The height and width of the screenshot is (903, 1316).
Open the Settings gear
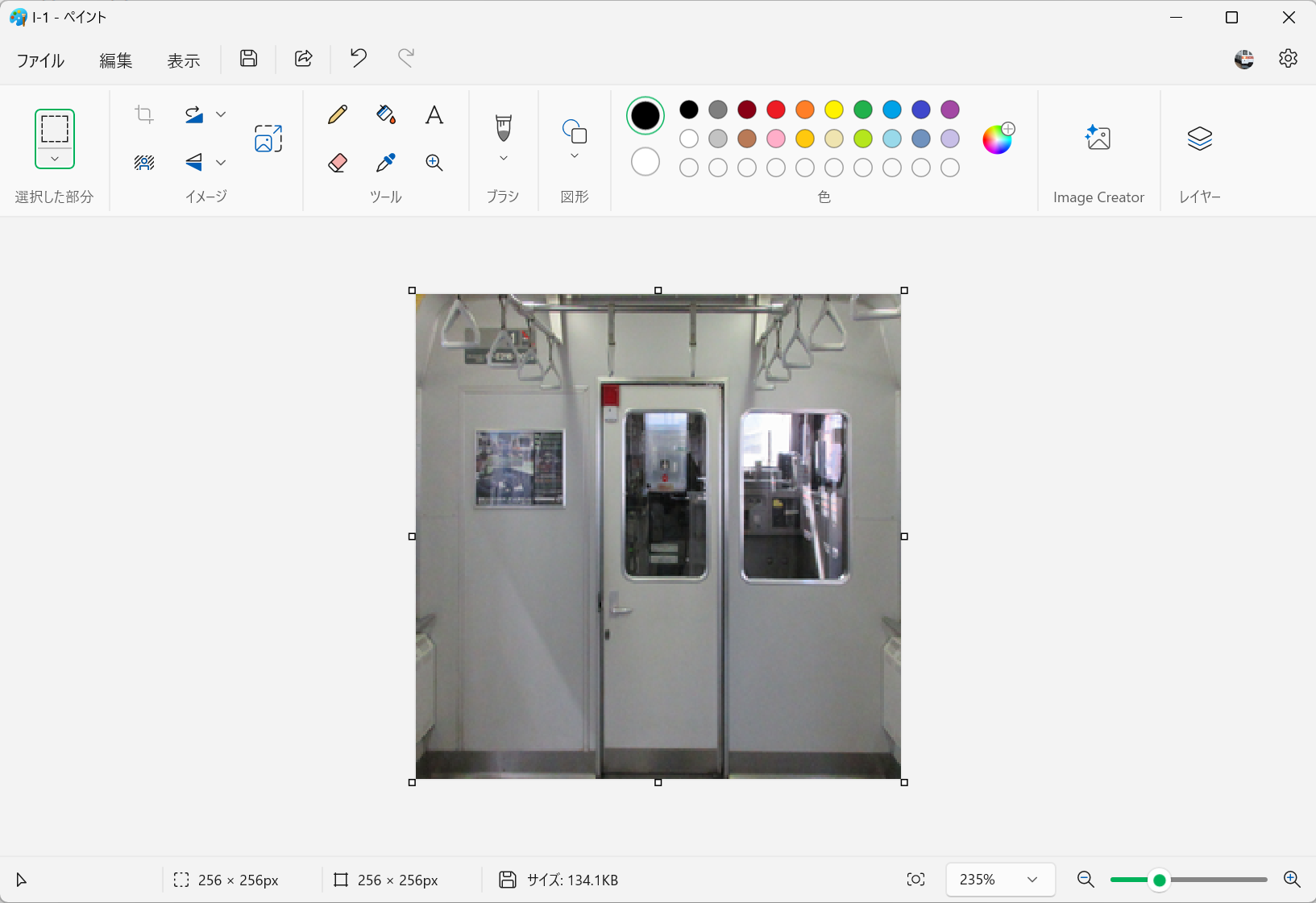1288,58
